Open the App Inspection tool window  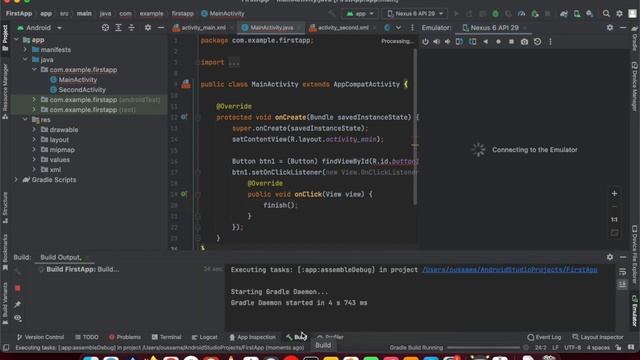[253, 337]
